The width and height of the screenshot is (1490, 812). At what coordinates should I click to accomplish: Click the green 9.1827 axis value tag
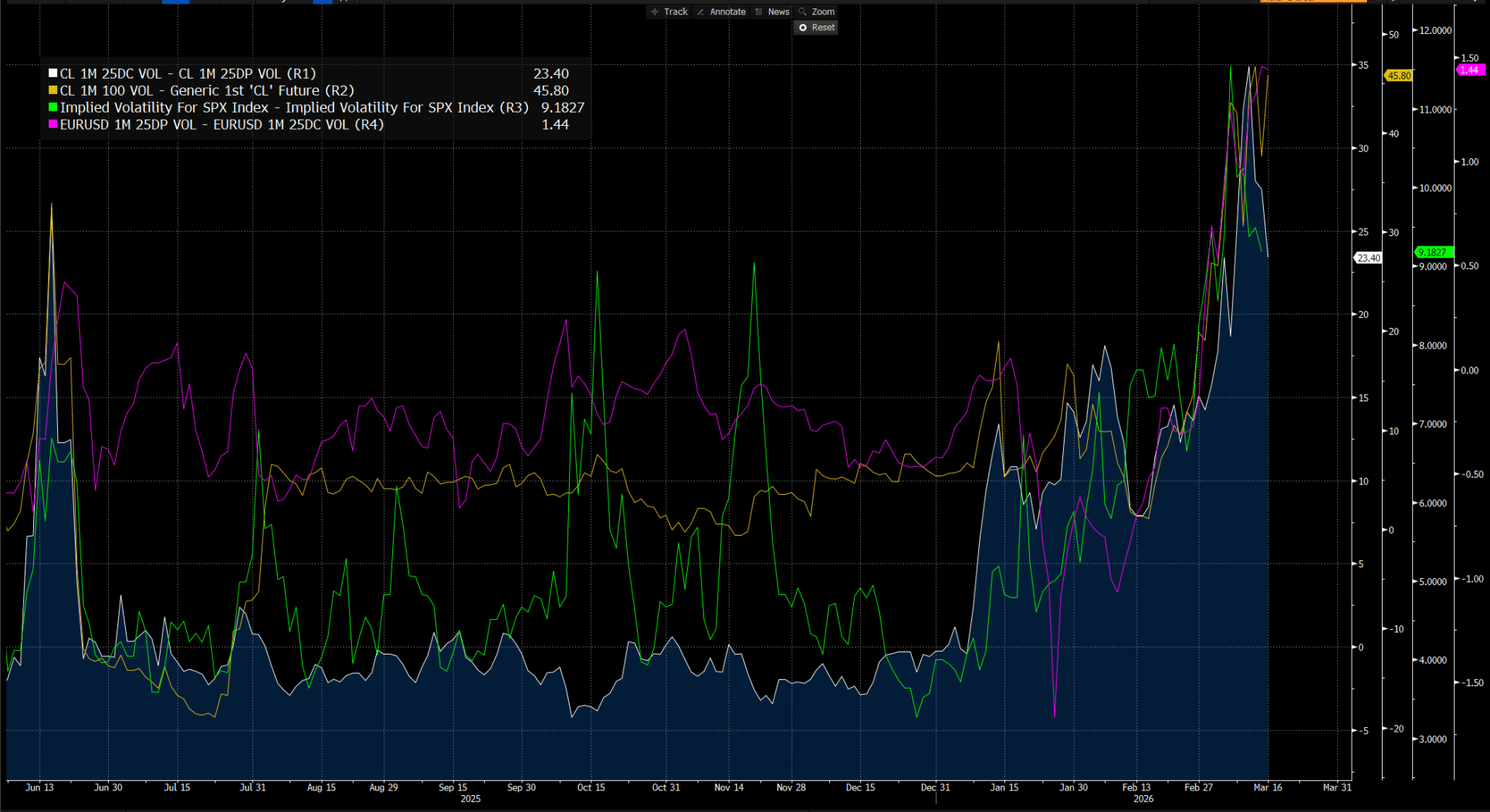coord(1433,252)
